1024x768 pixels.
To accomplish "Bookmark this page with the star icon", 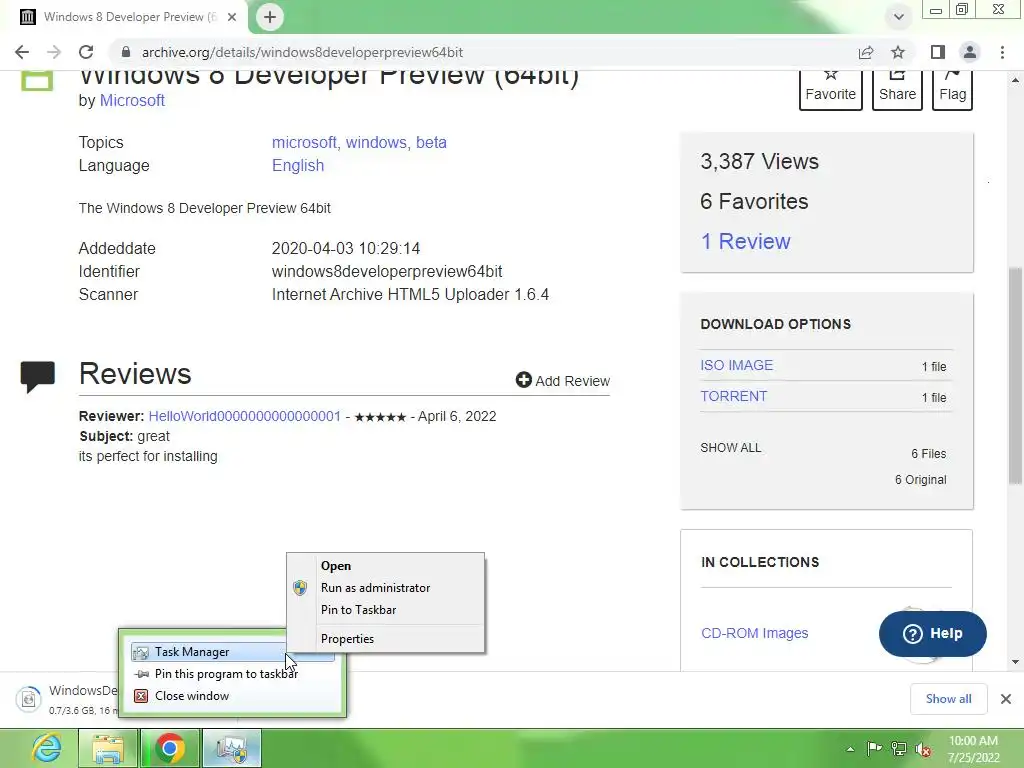I will point(898,52).
